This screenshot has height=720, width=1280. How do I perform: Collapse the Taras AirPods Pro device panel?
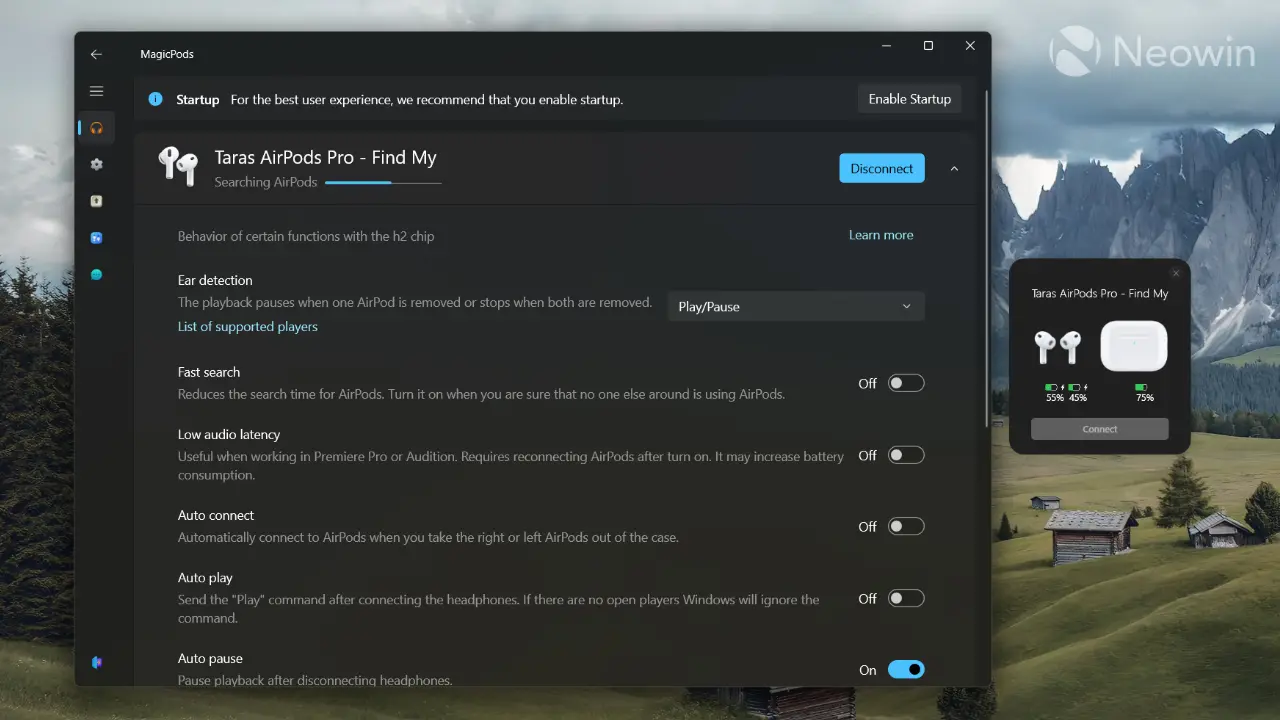tap(953, 168)
